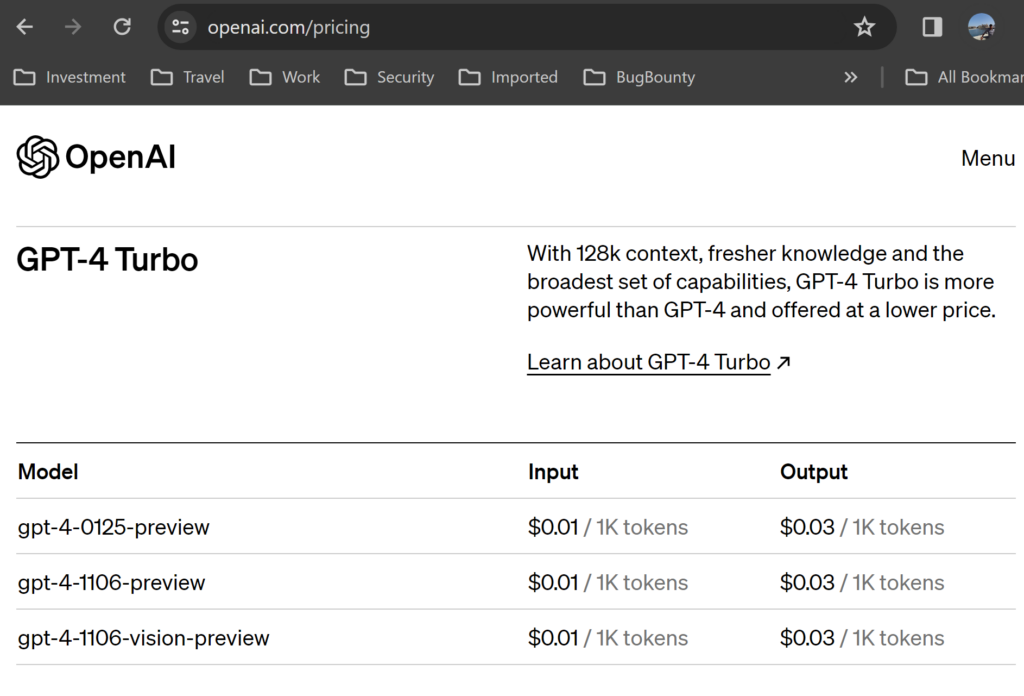Screen dimensions: 1024x696
Task: Click the OpenAI logo
Action: click(96, 157)
